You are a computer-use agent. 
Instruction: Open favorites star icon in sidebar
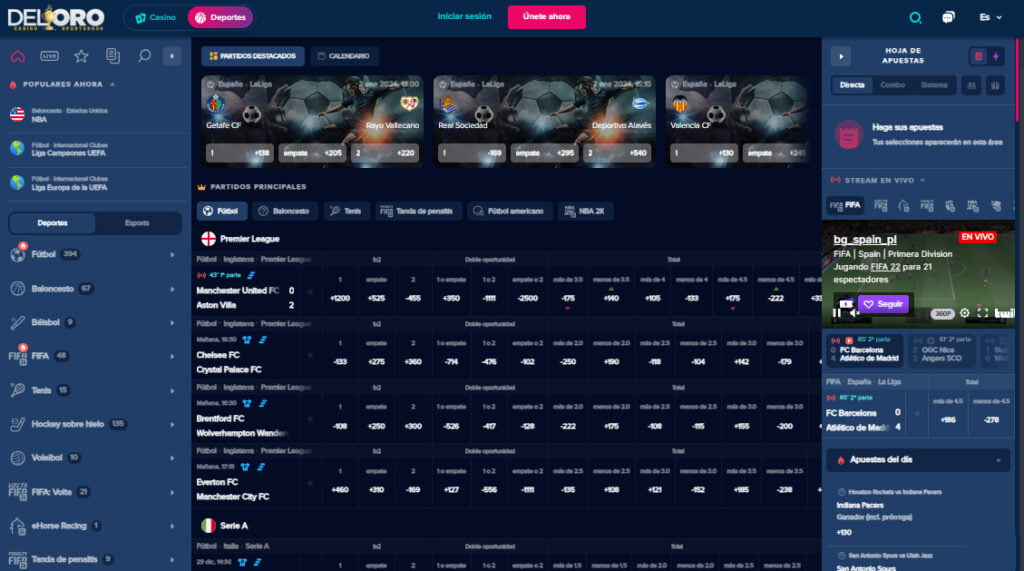[x=81, y=56]
